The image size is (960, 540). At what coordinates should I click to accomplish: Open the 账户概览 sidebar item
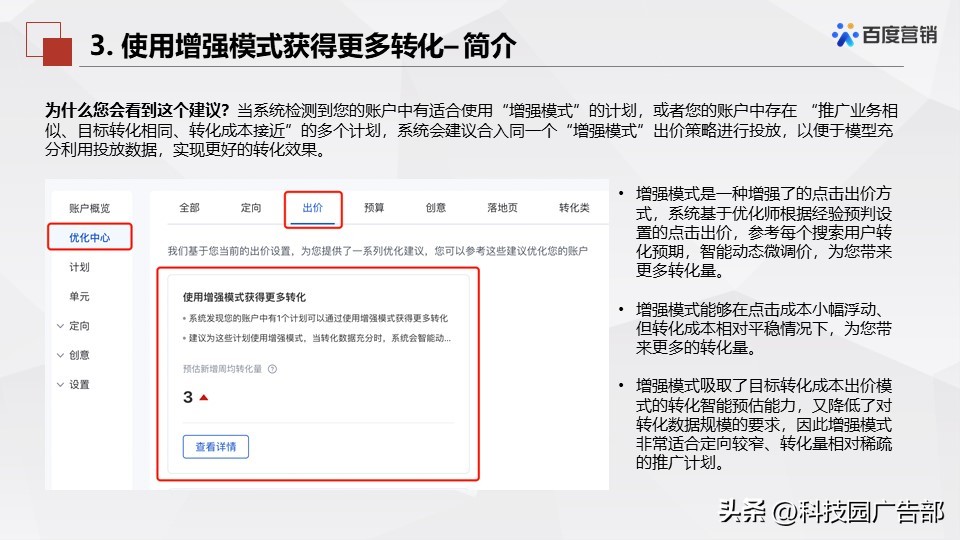(89, 208)
